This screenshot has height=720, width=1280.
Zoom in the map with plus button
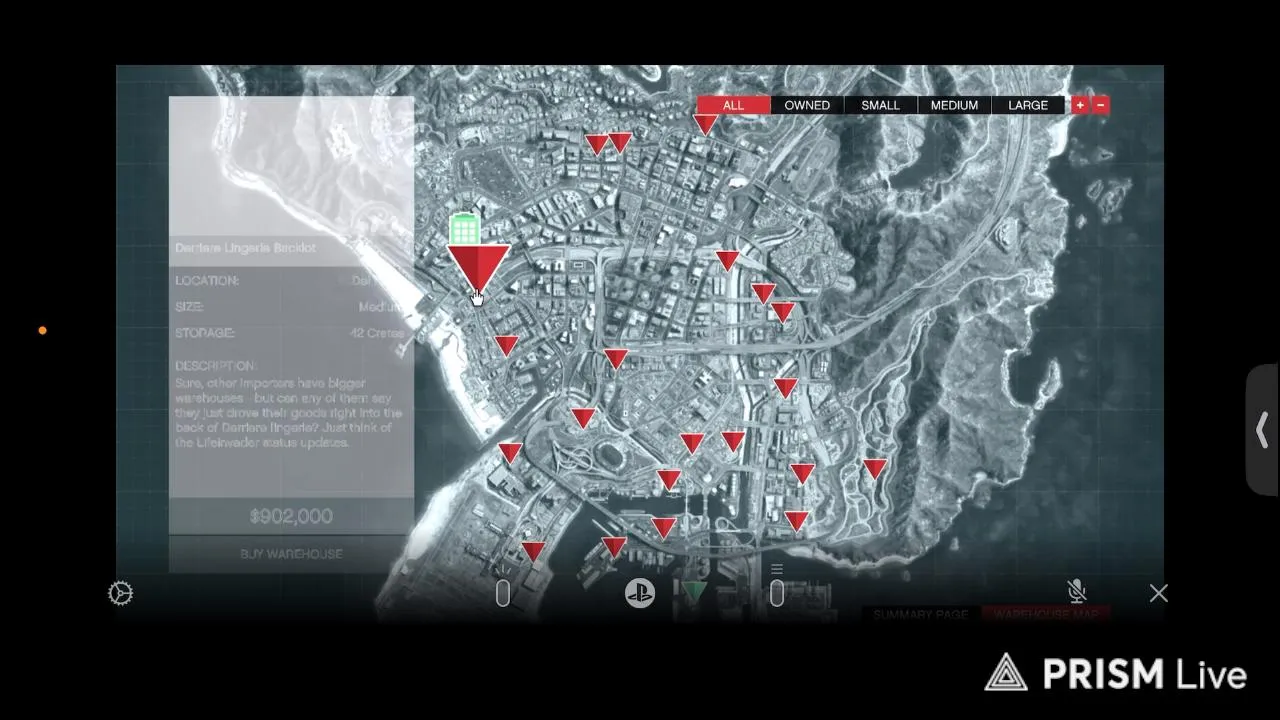click(1080, 105)
